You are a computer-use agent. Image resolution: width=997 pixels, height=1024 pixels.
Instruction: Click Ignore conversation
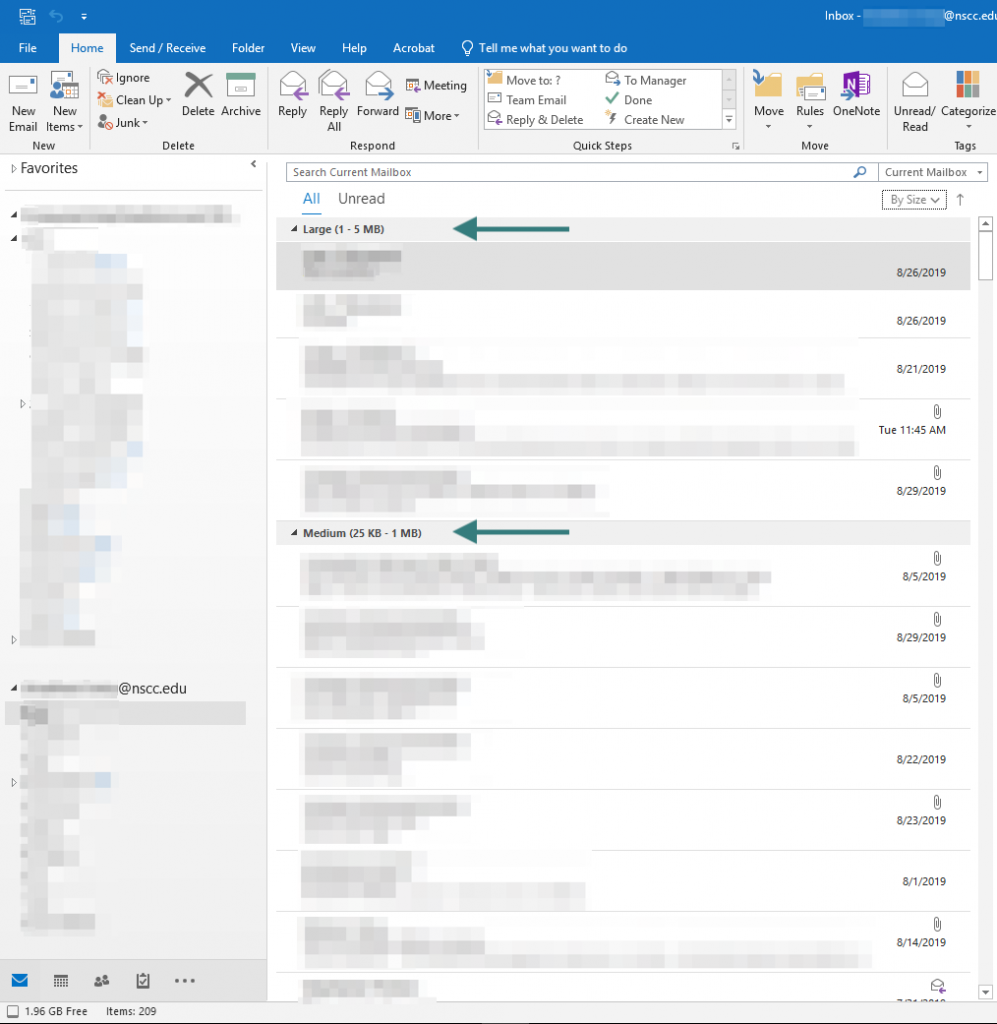pos(124,78)
